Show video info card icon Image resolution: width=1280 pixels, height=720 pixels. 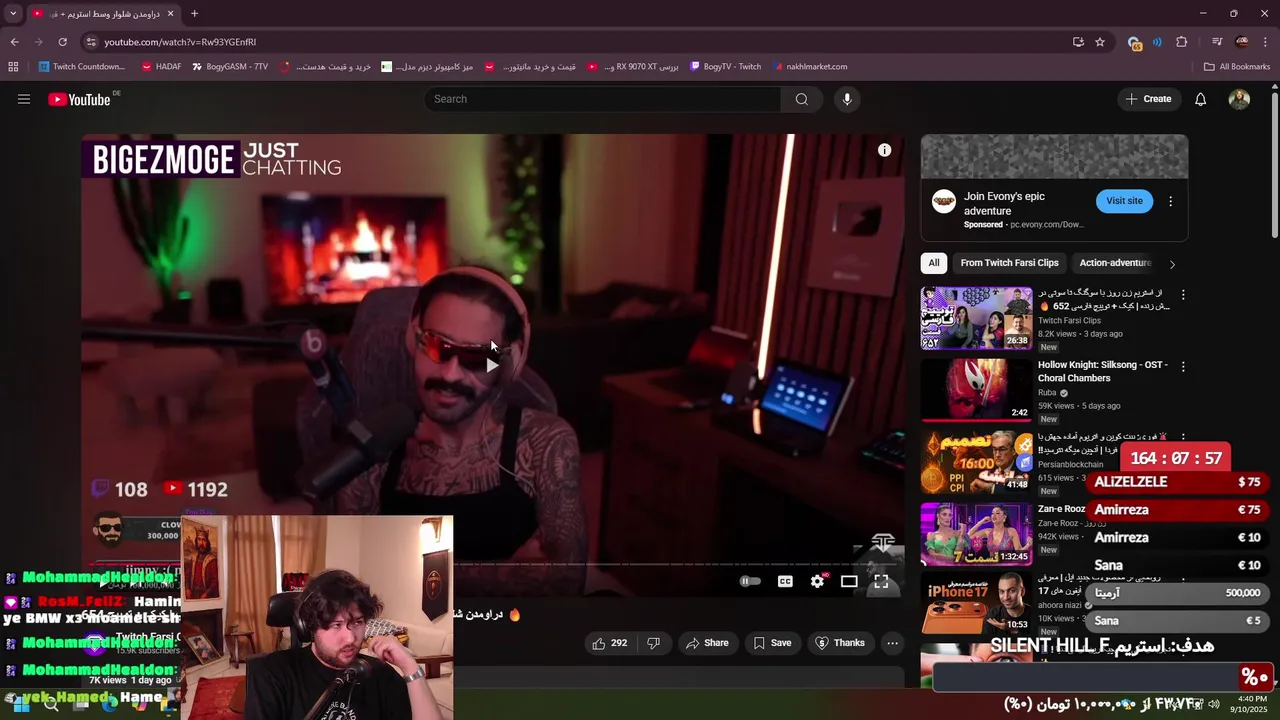(x=884, y=150)
